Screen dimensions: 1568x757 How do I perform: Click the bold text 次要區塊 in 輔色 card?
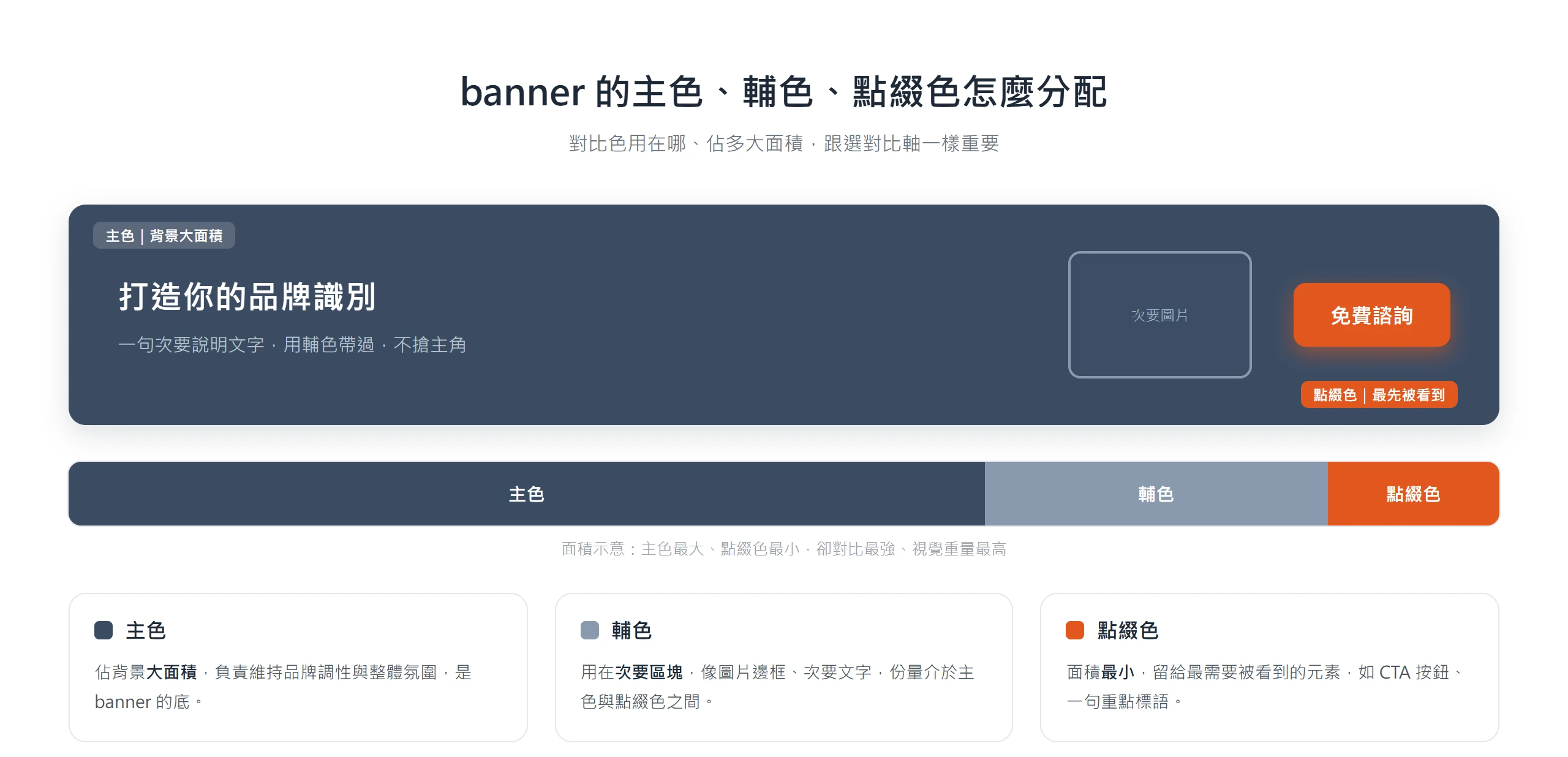(649, 672)
